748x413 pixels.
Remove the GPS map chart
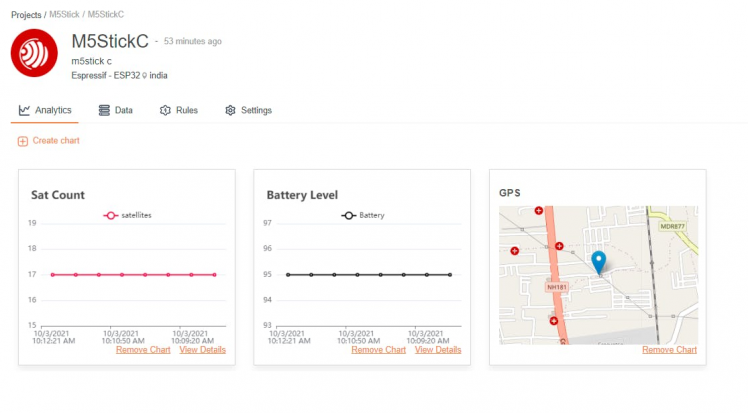669,350
